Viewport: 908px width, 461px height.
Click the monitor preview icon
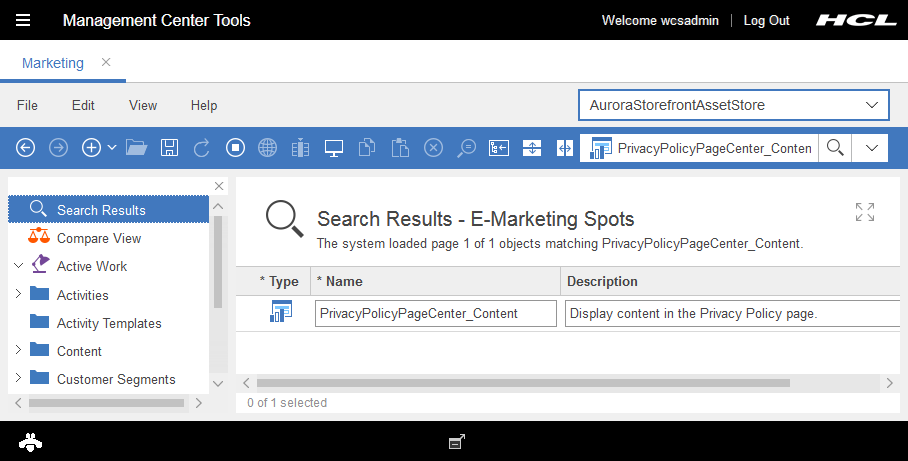pyautogui.click(x=334, y=148)
